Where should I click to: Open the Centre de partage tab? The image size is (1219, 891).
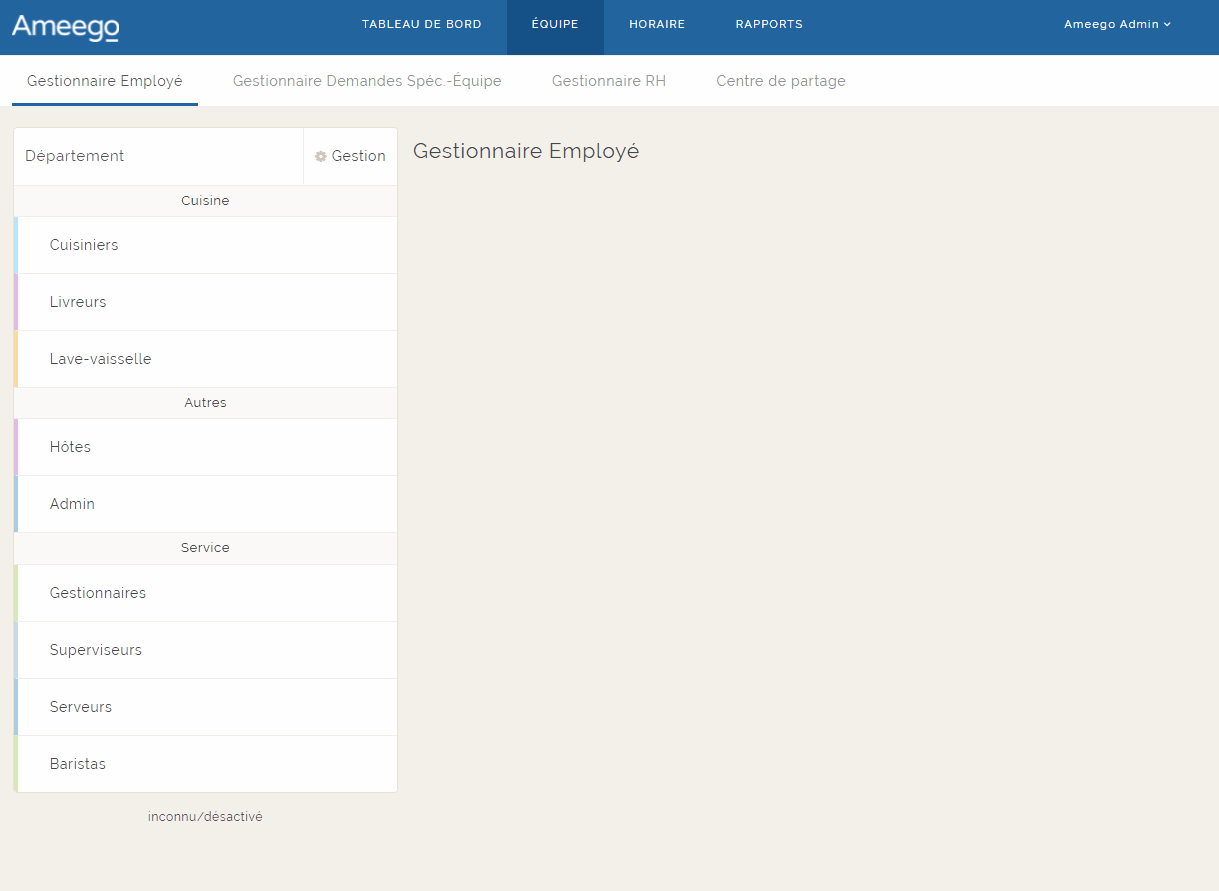click(x=780, y=81)
